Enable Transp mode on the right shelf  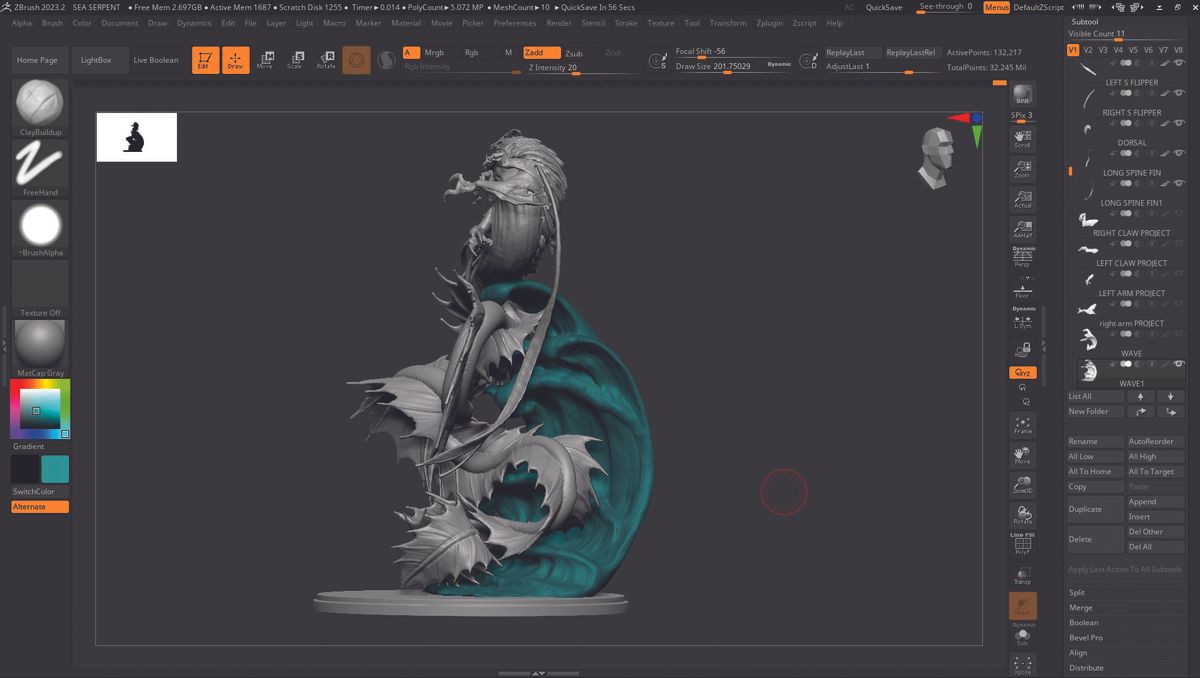click(1022, 577)
